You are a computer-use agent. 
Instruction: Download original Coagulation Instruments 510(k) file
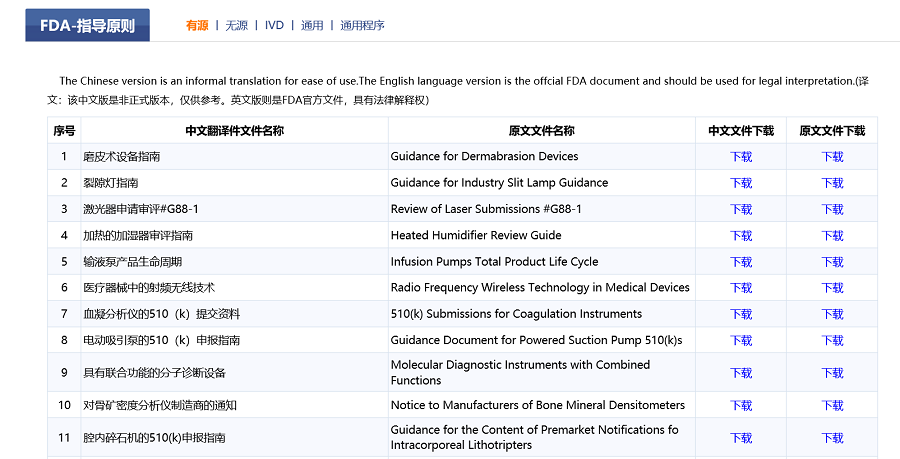pyautogui.click(x=832, y=314)
